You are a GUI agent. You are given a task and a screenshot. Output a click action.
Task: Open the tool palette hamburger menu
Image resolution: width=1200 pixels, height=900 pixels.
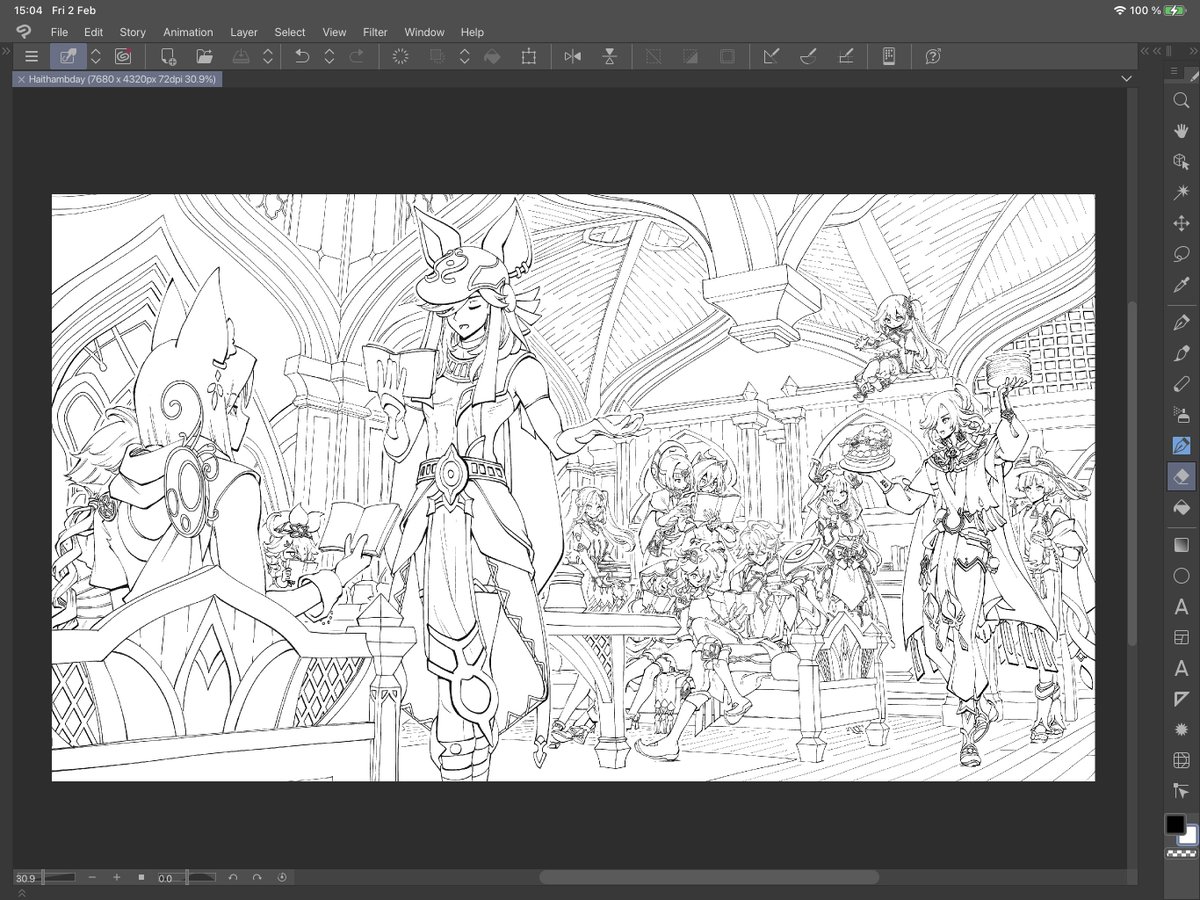point(1176,72)
